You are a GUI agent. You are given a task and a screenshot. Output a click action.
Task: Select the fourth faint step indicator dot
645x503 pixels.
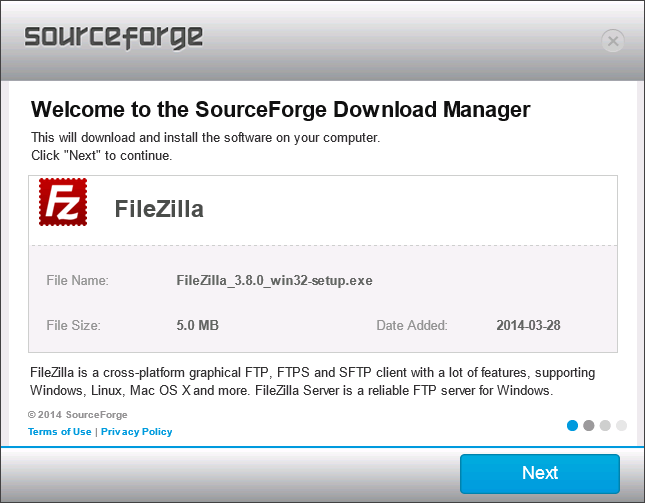[622, 425]
